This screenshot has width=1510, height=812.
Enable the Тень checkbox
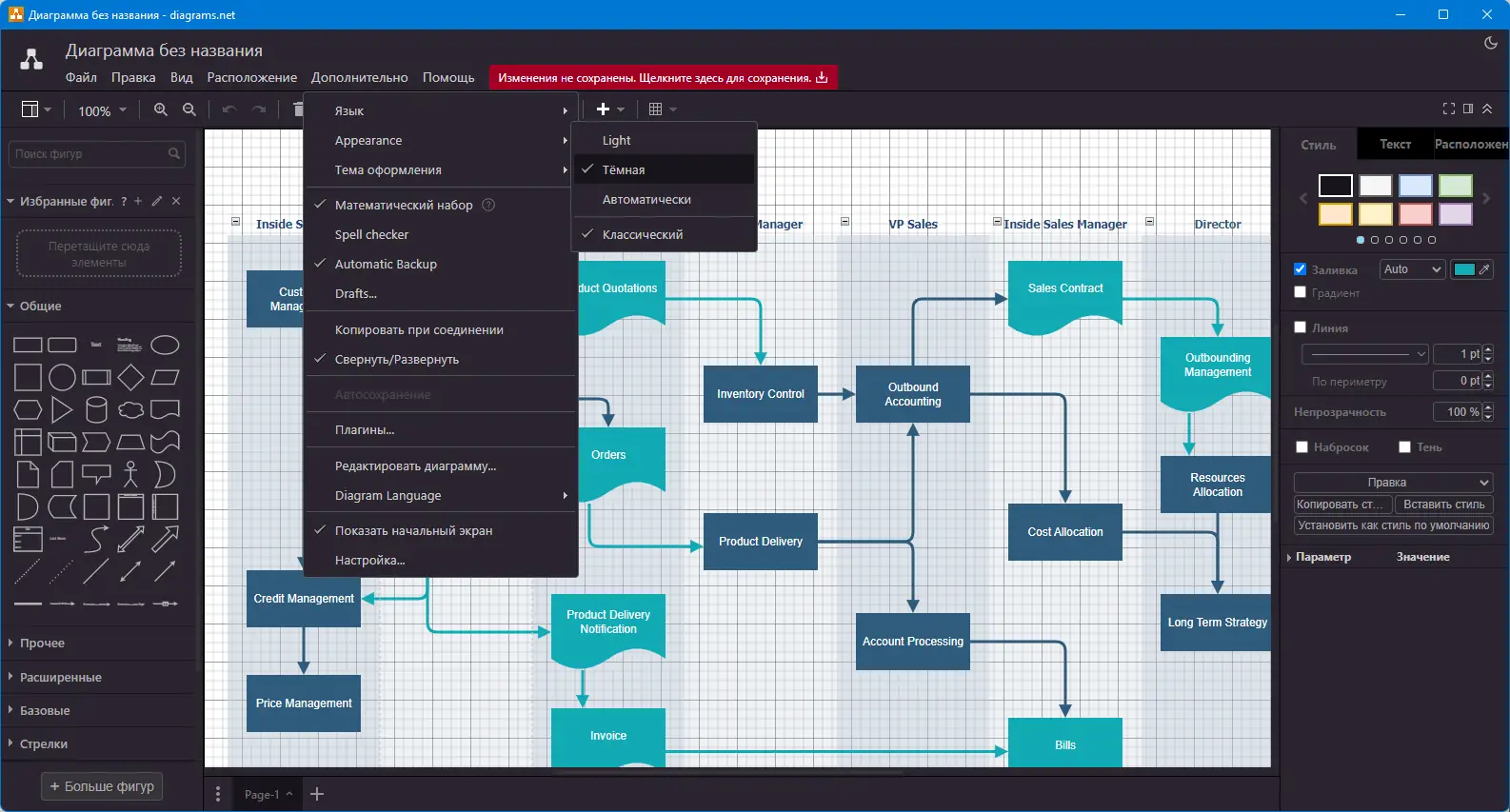point(1404,447)
